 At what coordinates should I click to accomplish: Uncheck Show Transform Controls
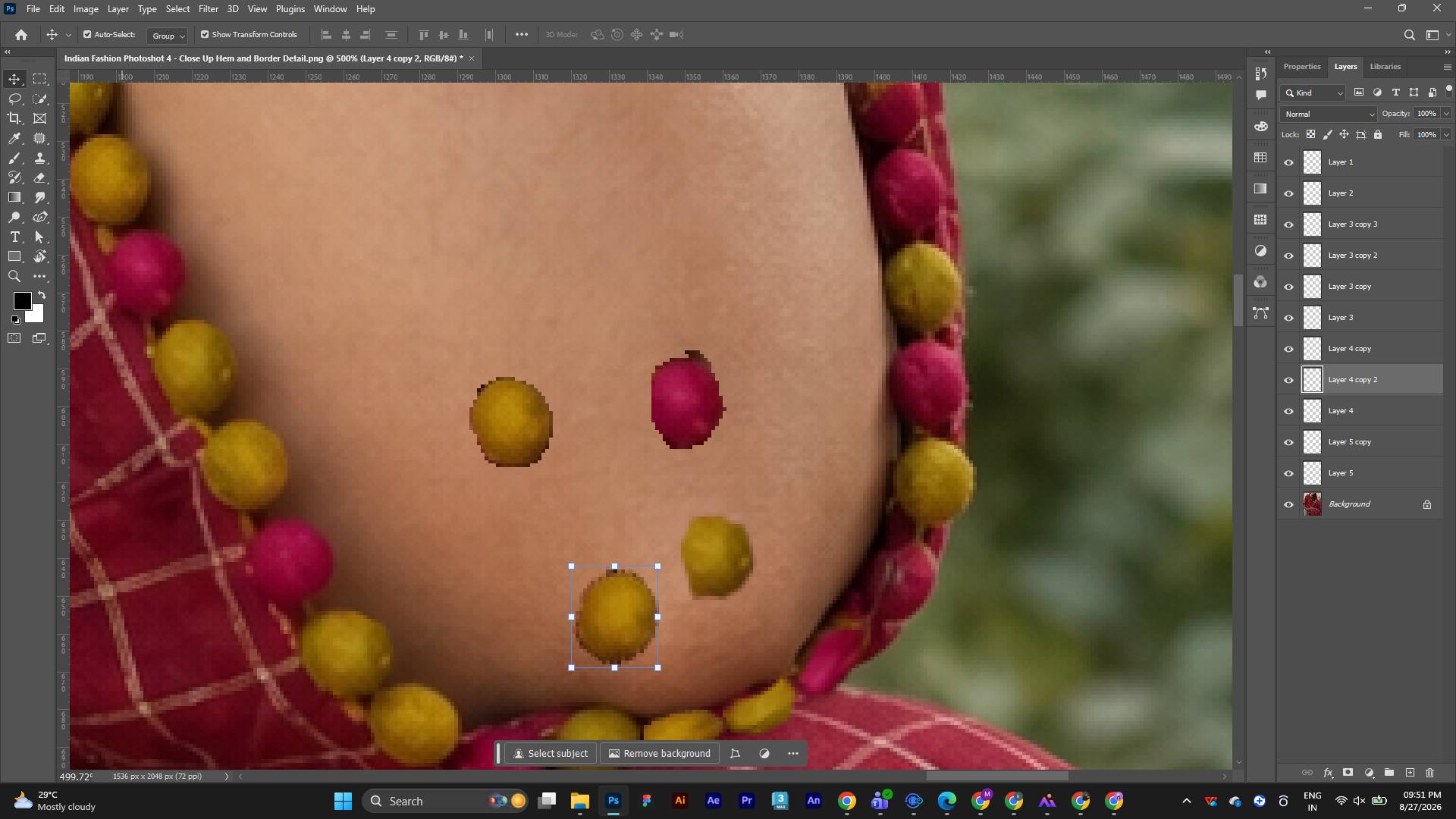[205, 35]
